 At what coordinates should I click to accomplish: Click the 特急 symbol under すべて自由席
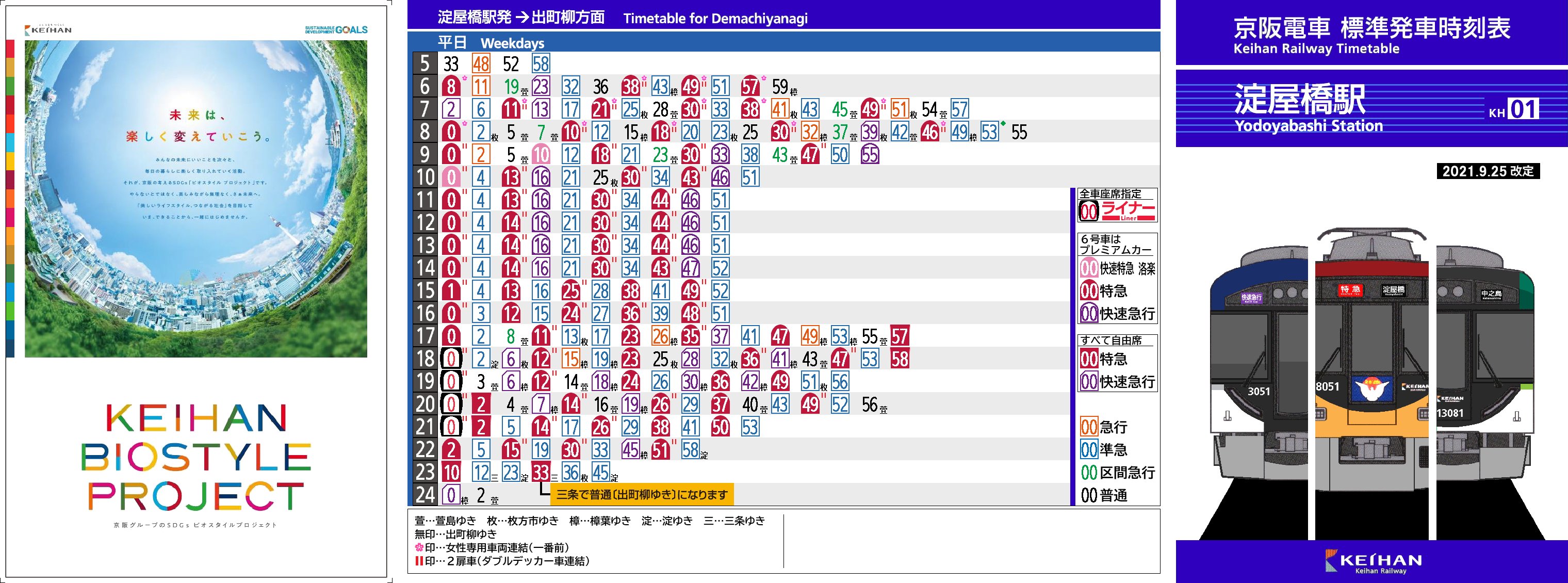click(1088, 359)
